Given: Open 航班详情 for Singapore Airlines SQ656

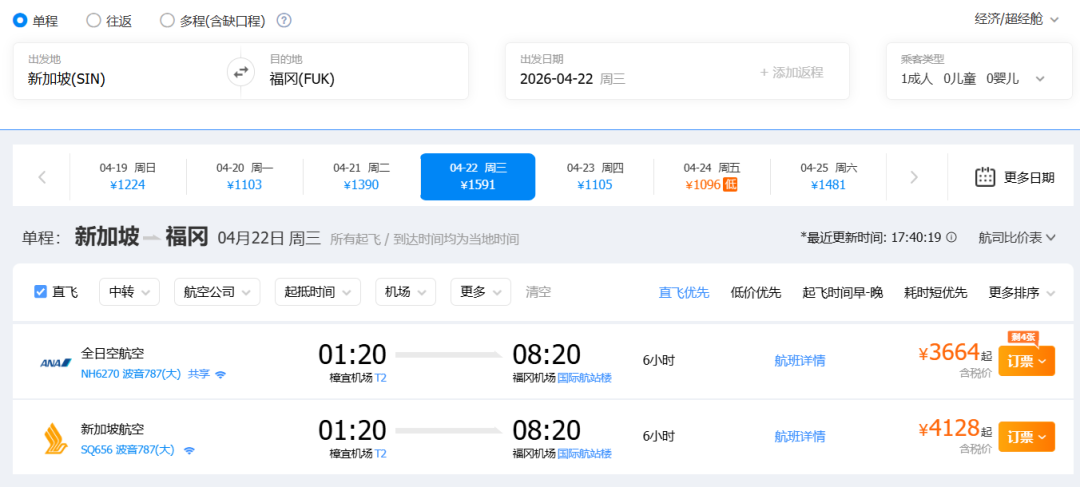Looking at the screenshot, I should point(799,436).
